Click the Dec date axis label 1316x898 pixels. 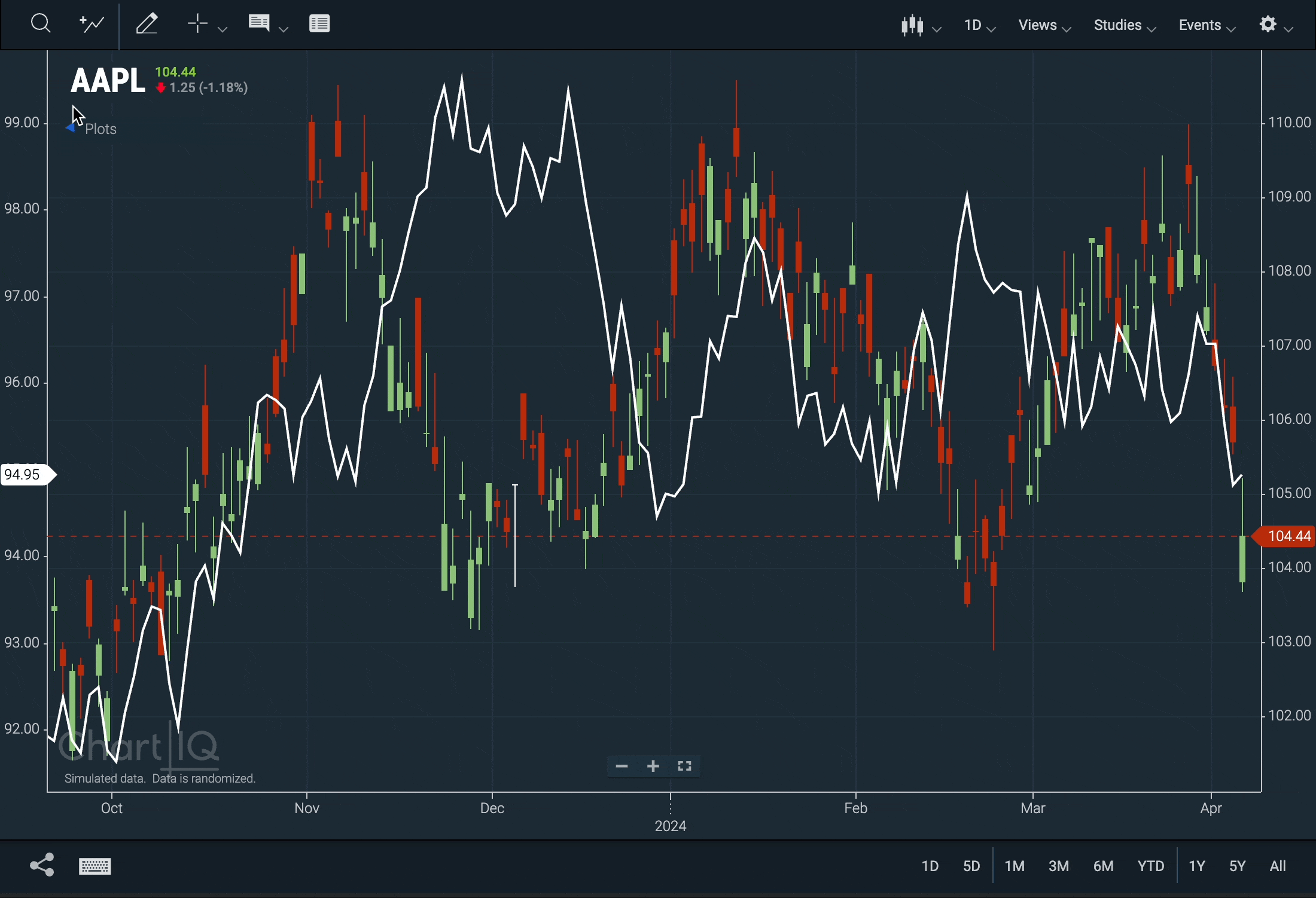[492, 808]
